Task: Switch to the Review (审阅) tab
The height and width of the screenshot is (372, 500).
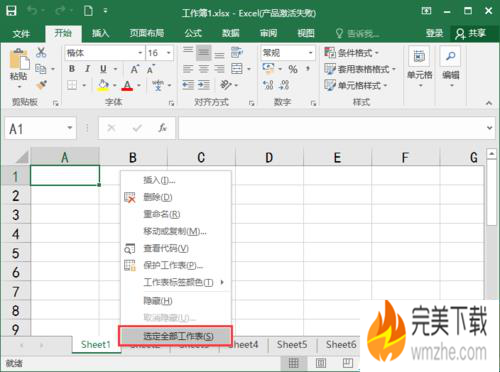Action: point(268,33)
